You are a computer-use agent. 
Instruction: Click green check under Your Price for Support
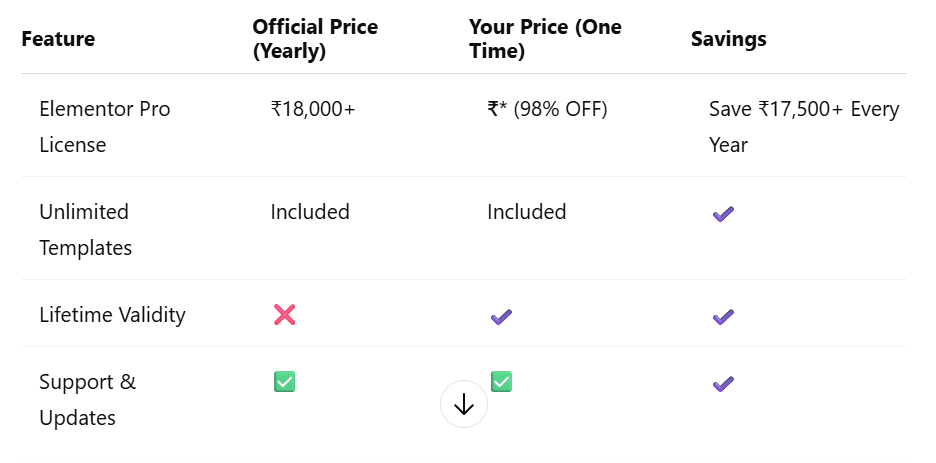(x=501, y=381)
